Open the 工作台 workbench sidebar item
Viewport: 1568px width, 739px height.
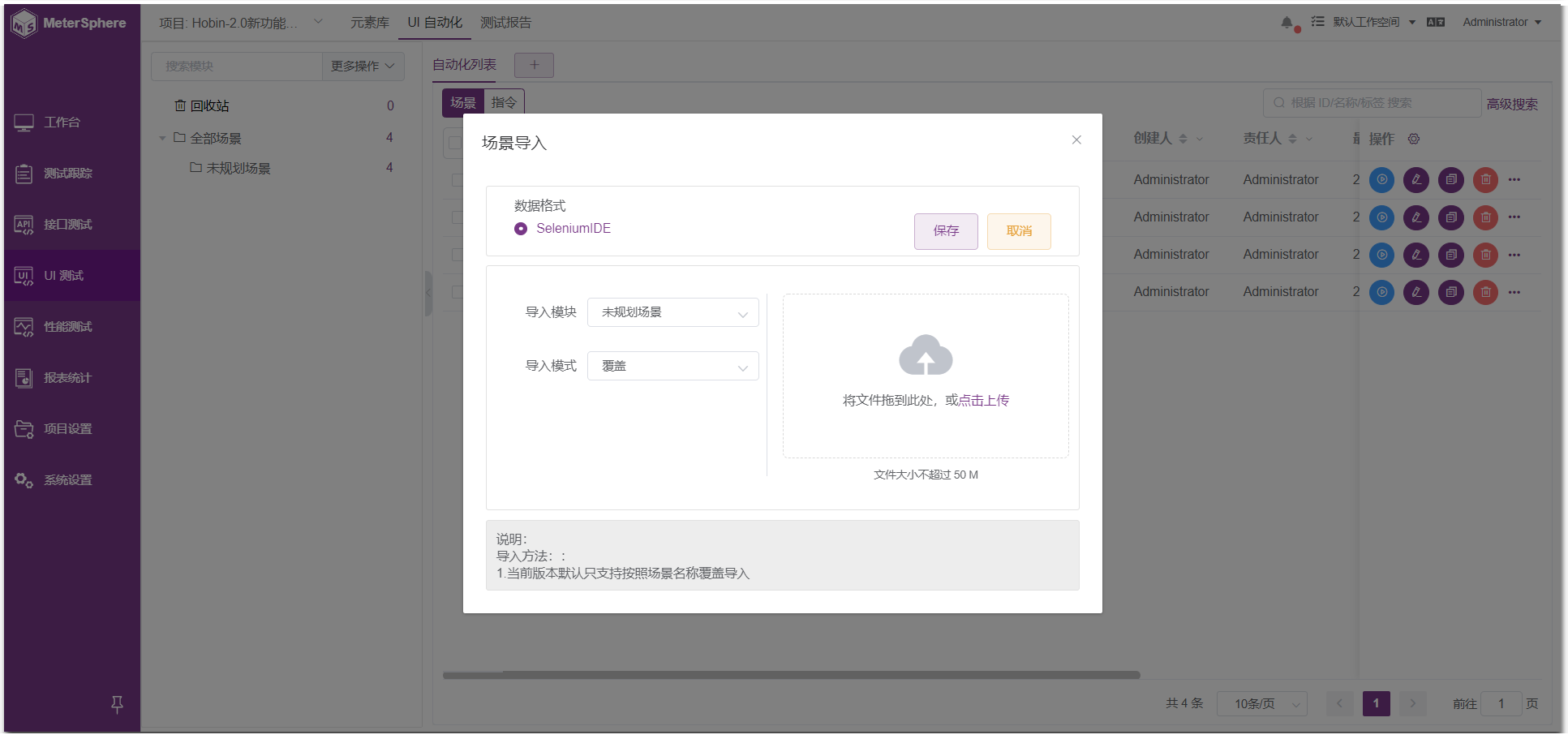[x=71, y=122]
